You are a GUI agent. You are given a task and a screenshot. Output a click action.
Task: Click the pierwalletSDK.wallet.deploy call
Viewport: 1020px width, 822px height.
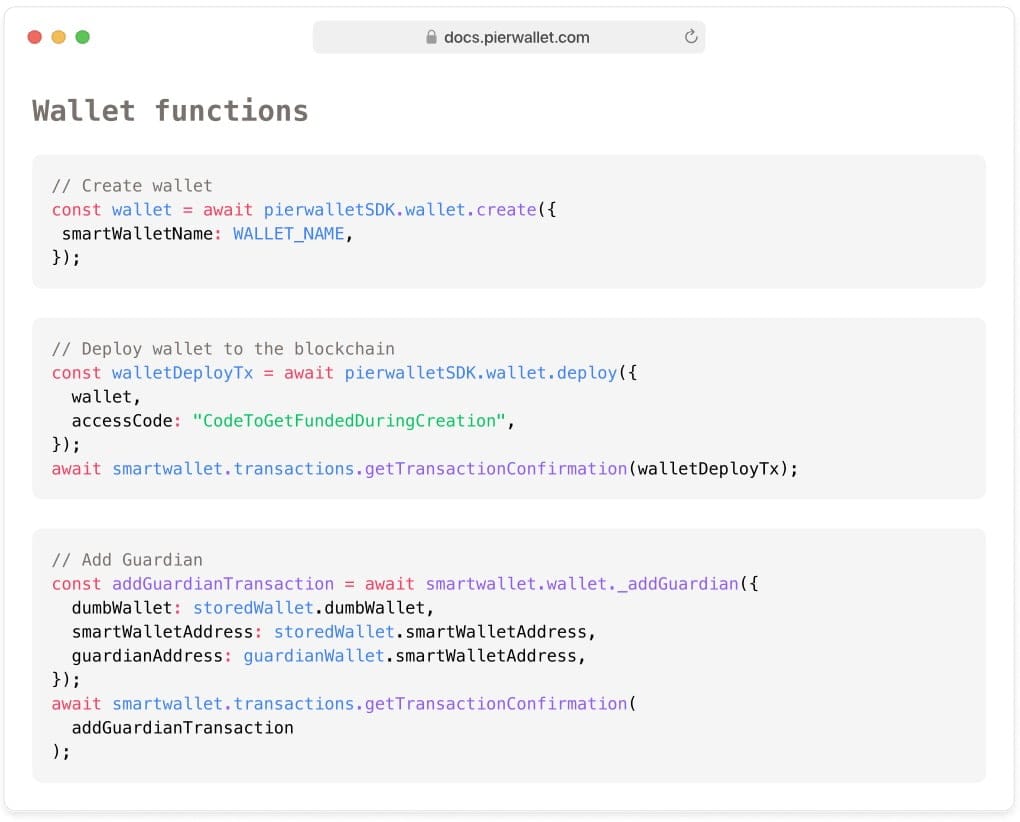pos(481,373)
